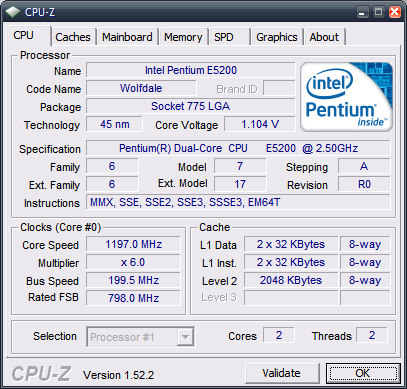Open the About tab
This screenshot has height=389, width=407.
click(x=324, y=37)
